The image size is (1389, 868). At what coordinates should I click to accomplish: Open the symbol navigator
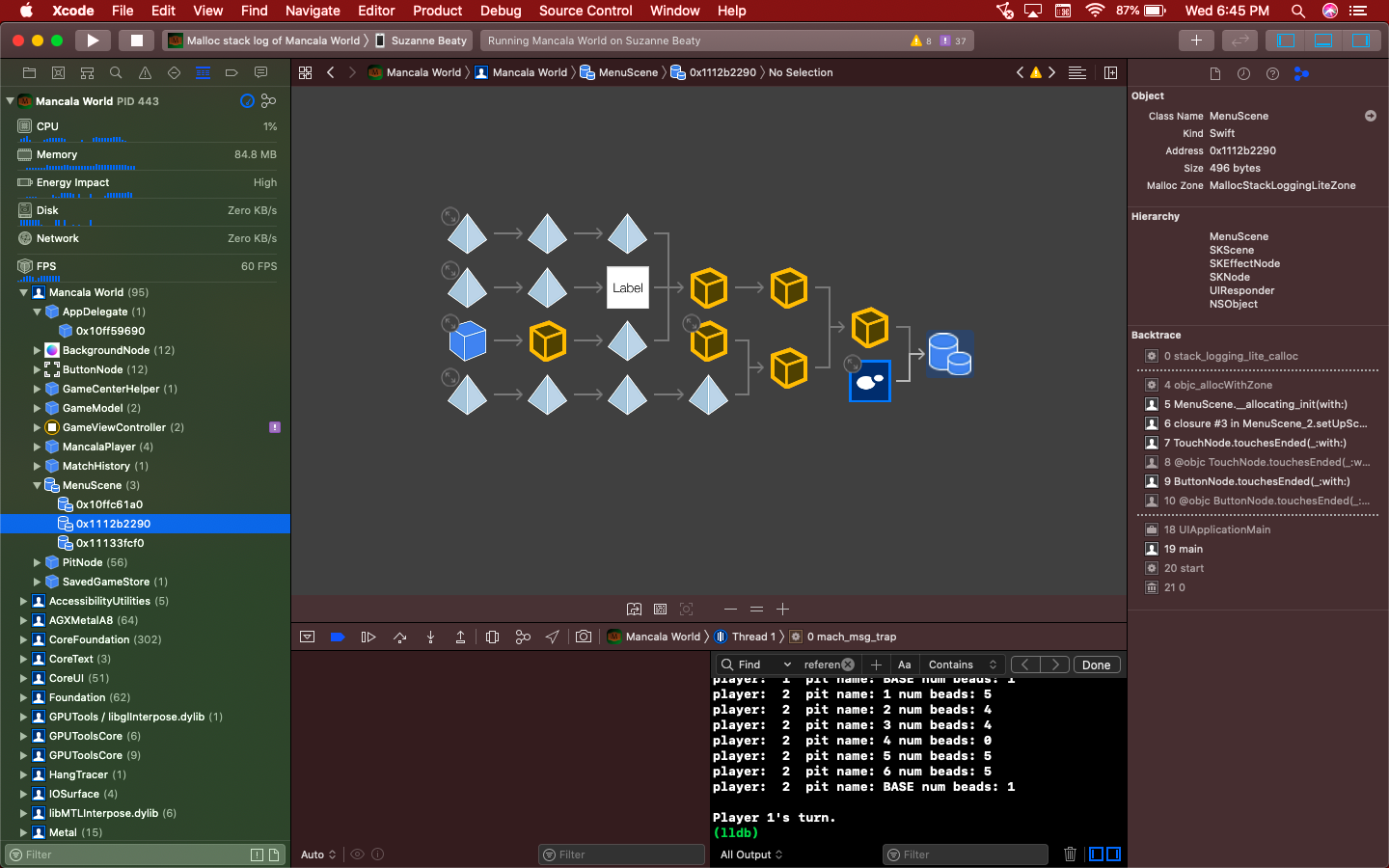pyautogui.click(x=87, y=72)
